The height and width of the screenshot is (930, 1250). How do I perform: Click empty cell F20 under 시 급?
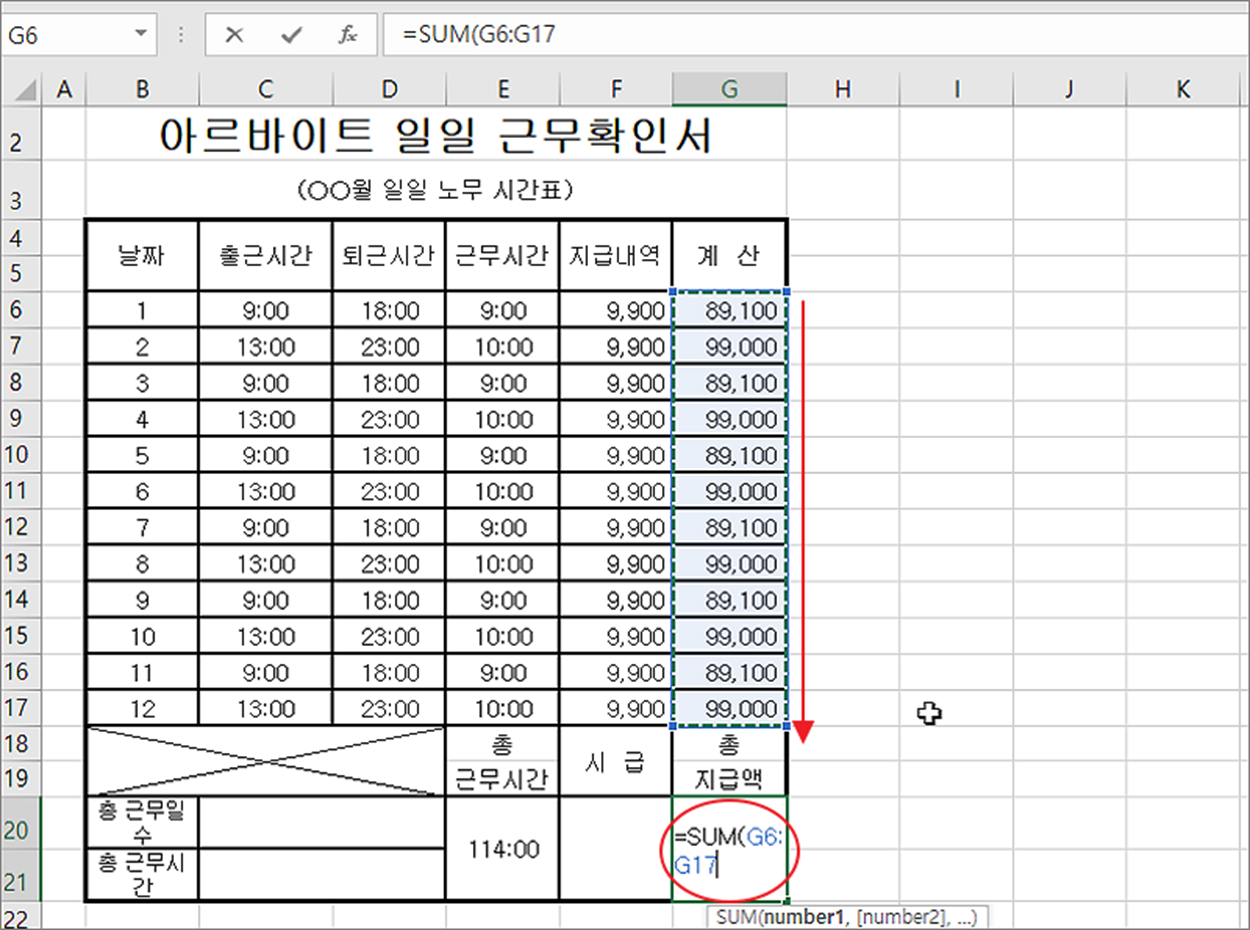[x=616, y=849]
